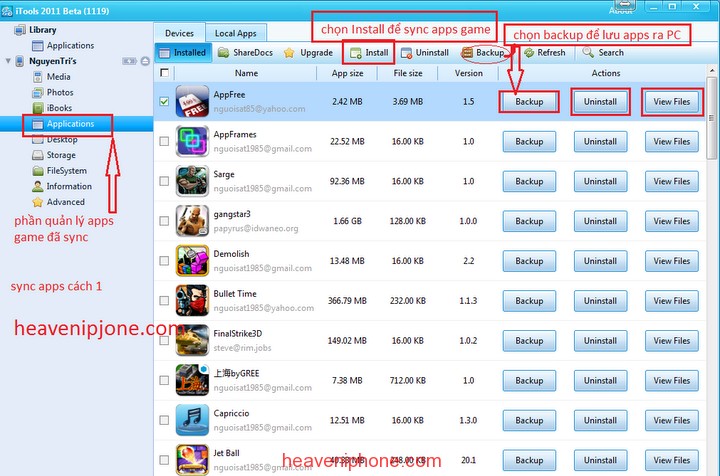Click the Jet Ball app icon
The width and height of the screenshot is (720, 476).
192,459
